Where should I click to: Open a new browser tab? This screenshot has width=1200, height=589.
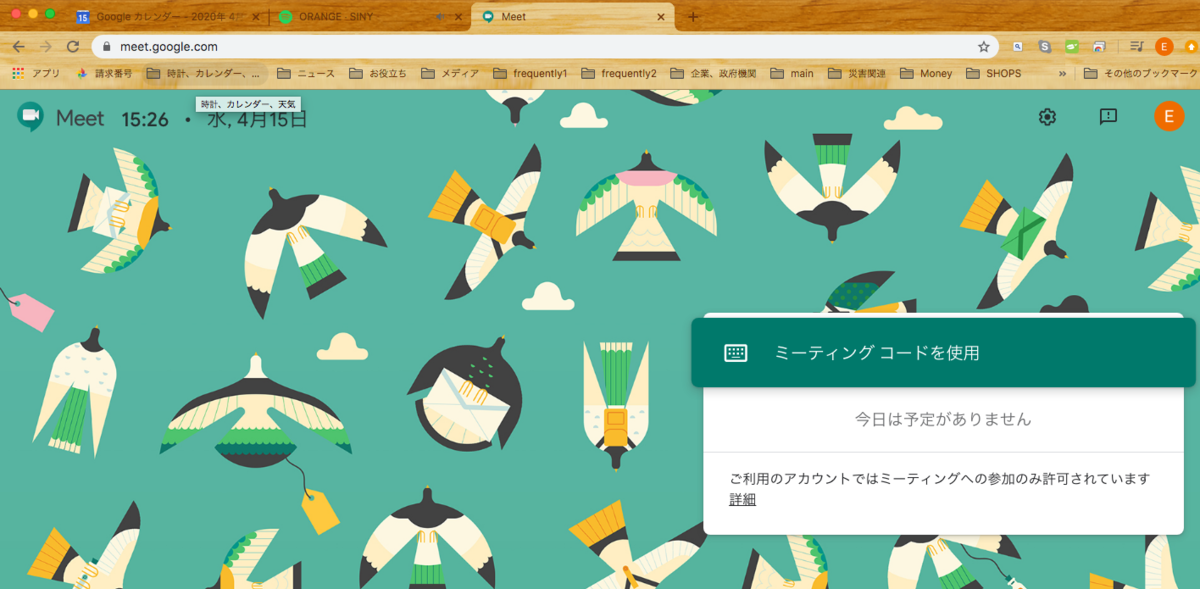(693, 17)
